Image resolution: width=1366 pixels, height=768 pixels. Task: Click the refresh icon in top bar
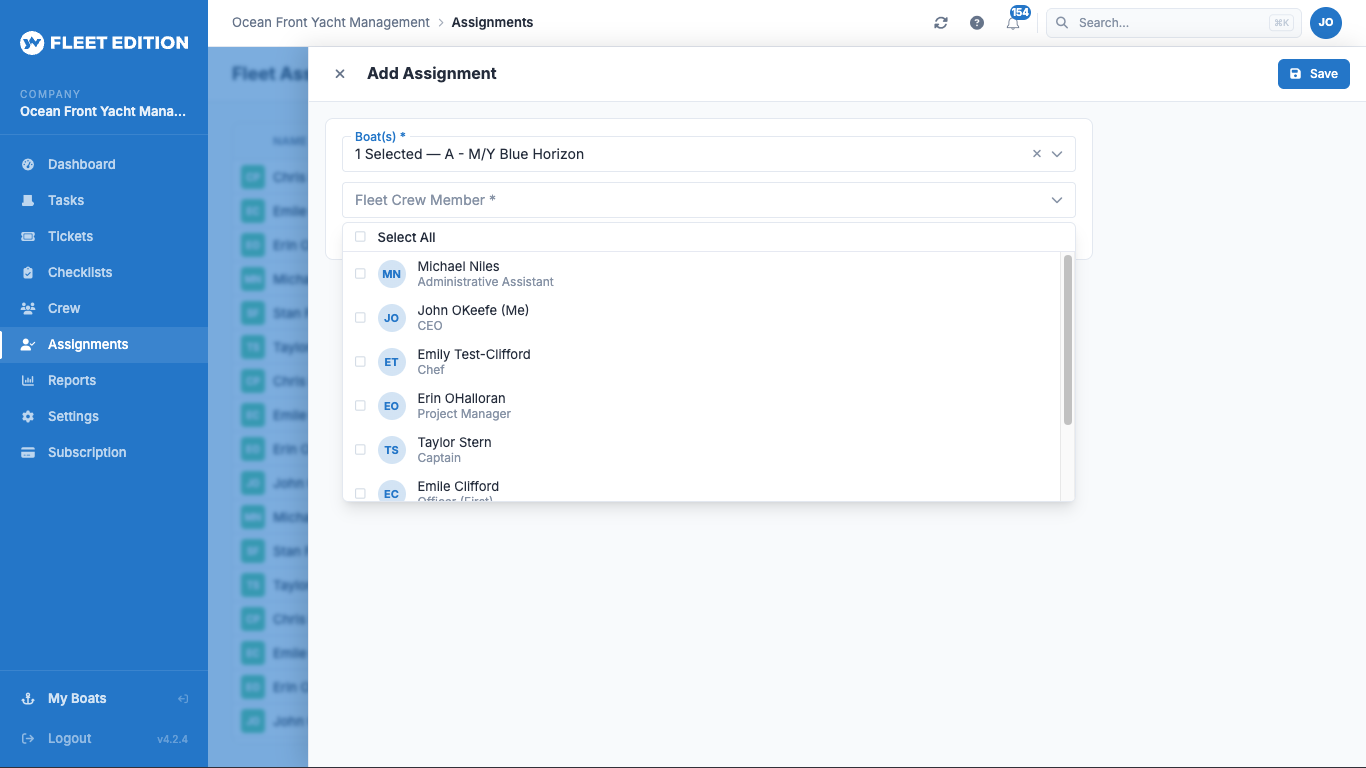click(941, 22)
